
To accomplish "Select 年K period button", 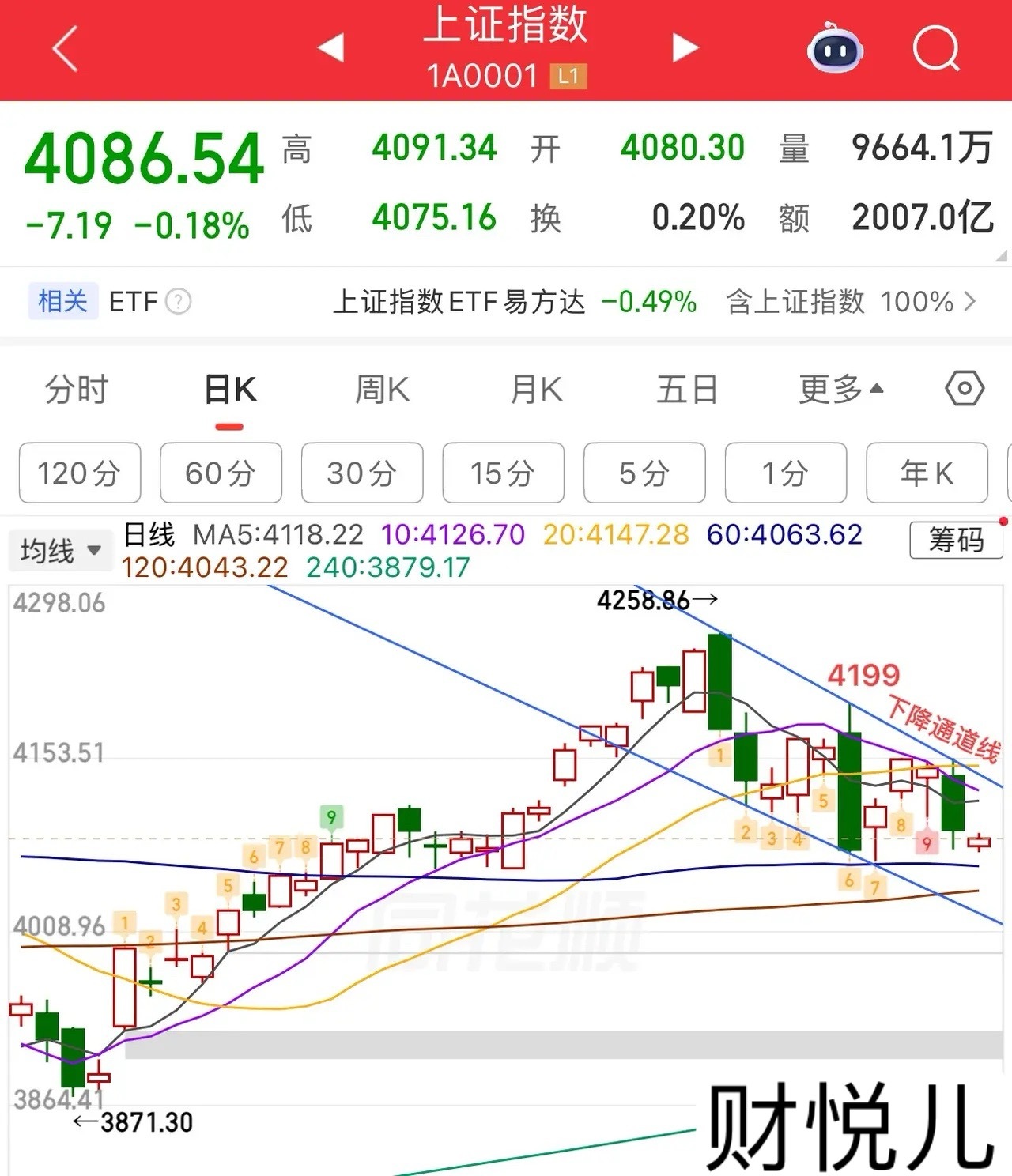I will tap(927, 473).
